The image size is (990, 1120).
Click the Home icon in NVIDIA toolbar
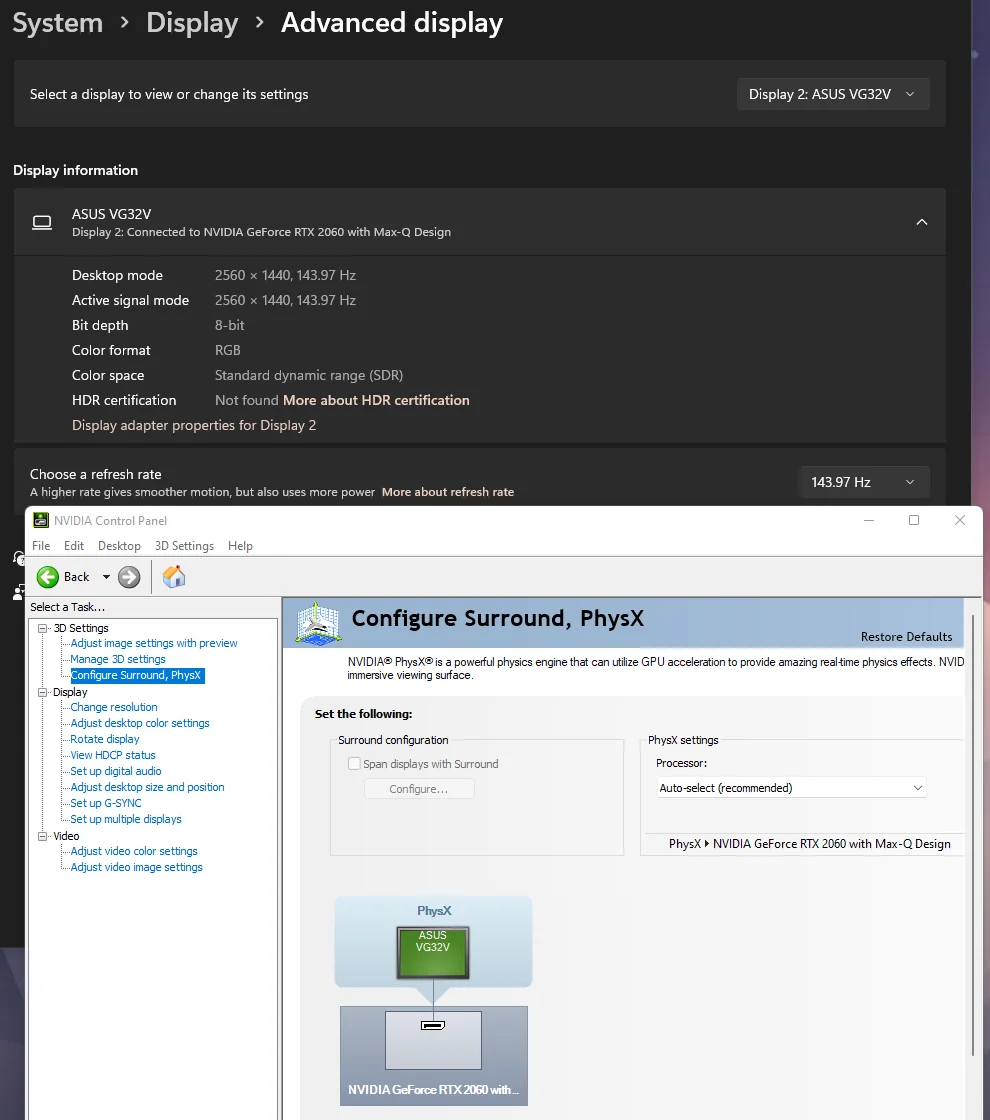coord(174,576)
